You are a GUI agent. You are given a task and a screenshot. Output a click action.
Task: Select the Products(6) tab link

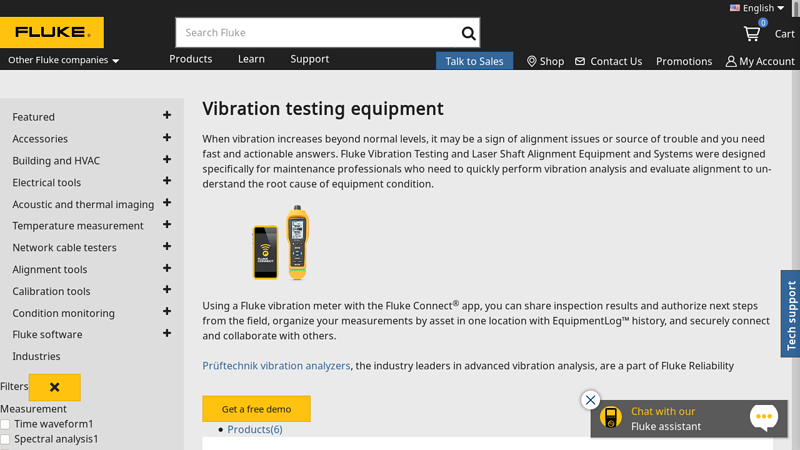255,430
